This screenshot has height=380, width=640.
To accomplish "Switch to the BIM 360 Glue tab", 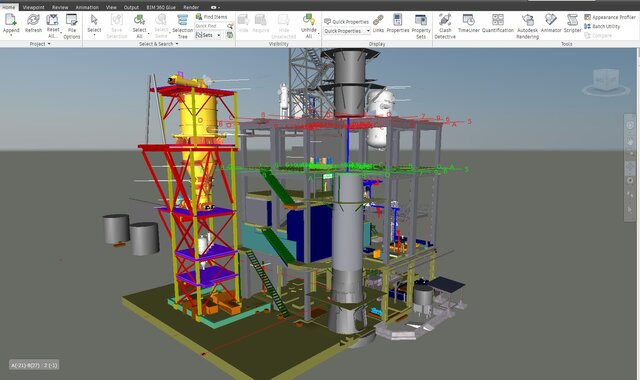I will (161, 7).
